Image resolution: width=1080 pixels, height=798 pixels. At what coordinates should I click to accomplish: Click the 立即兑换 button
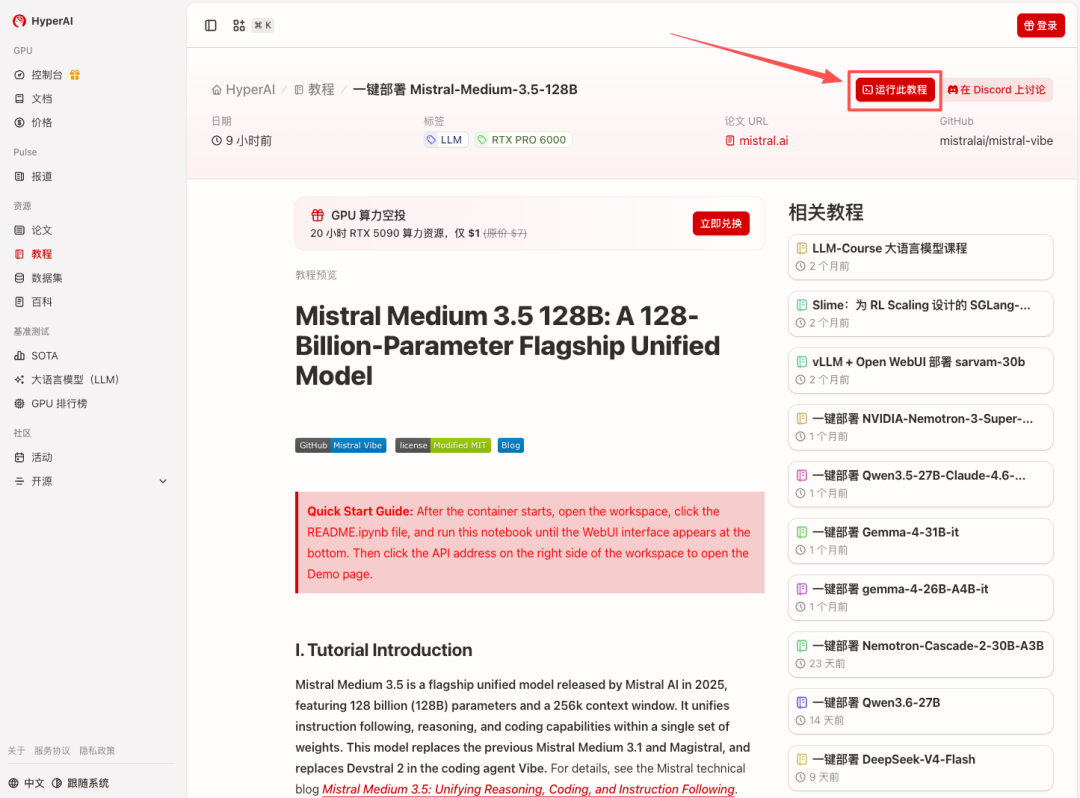(x=720, y=224)
